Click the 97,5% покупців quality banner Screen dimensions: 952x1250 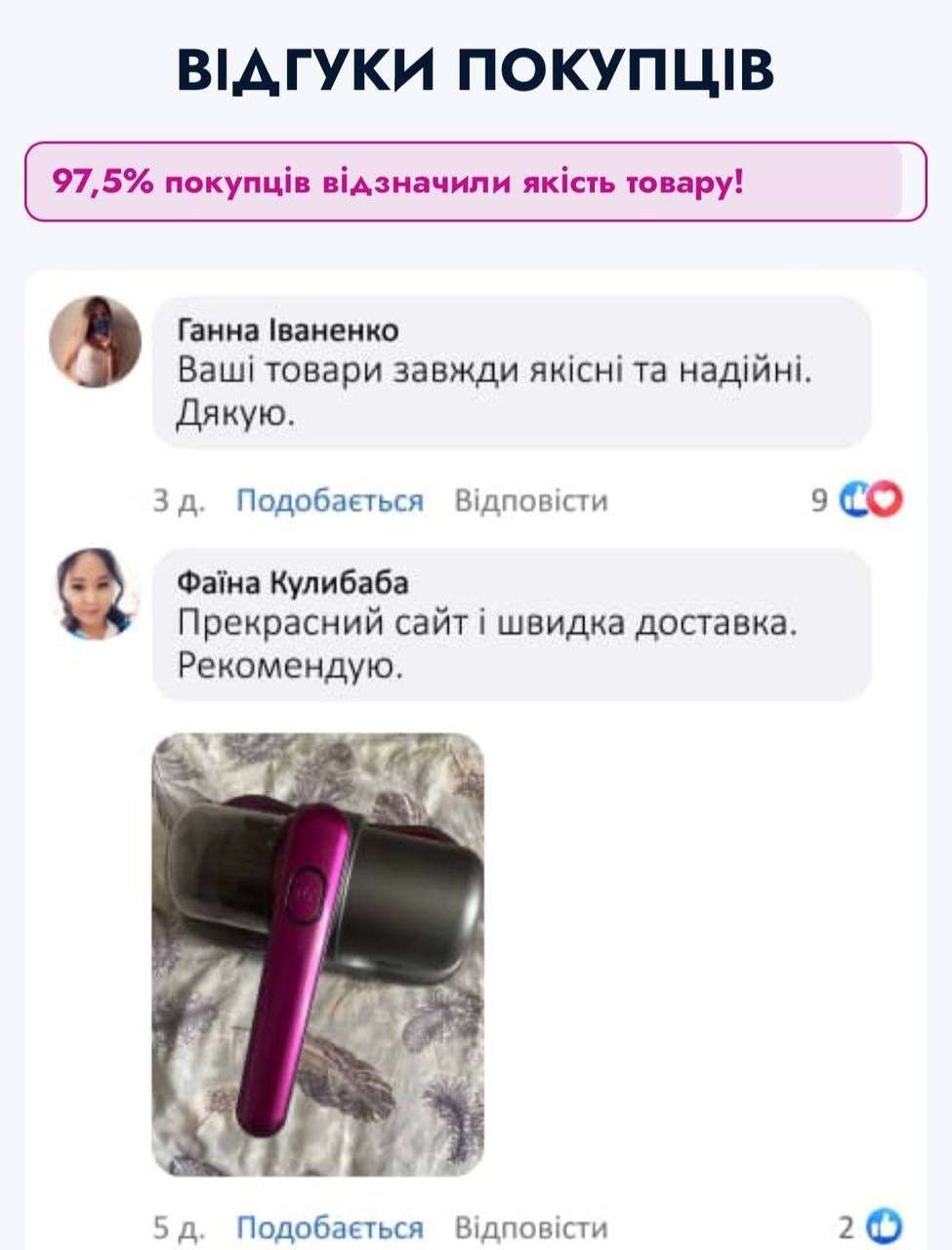tap(476, 182)
